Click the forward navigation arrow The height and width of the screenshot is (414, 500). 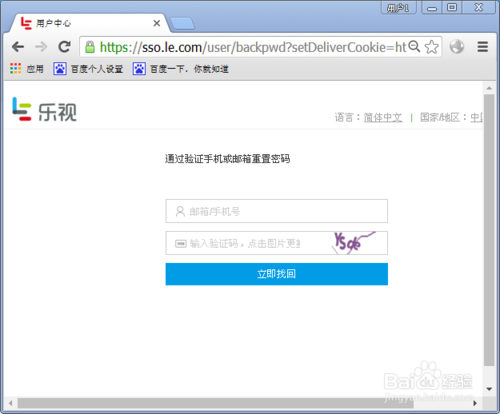[41, 47]
